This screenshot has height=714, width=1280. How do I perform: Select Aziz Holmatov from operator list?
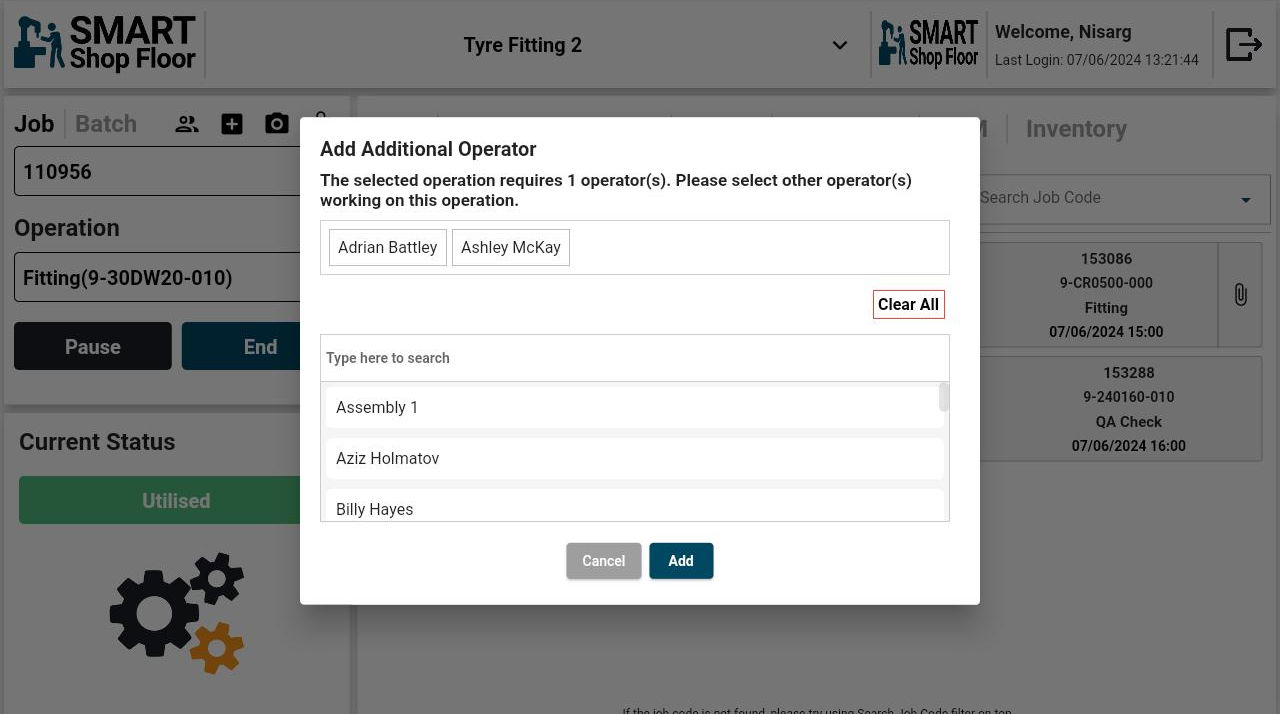pyautogui.click(x=634, y=459)
